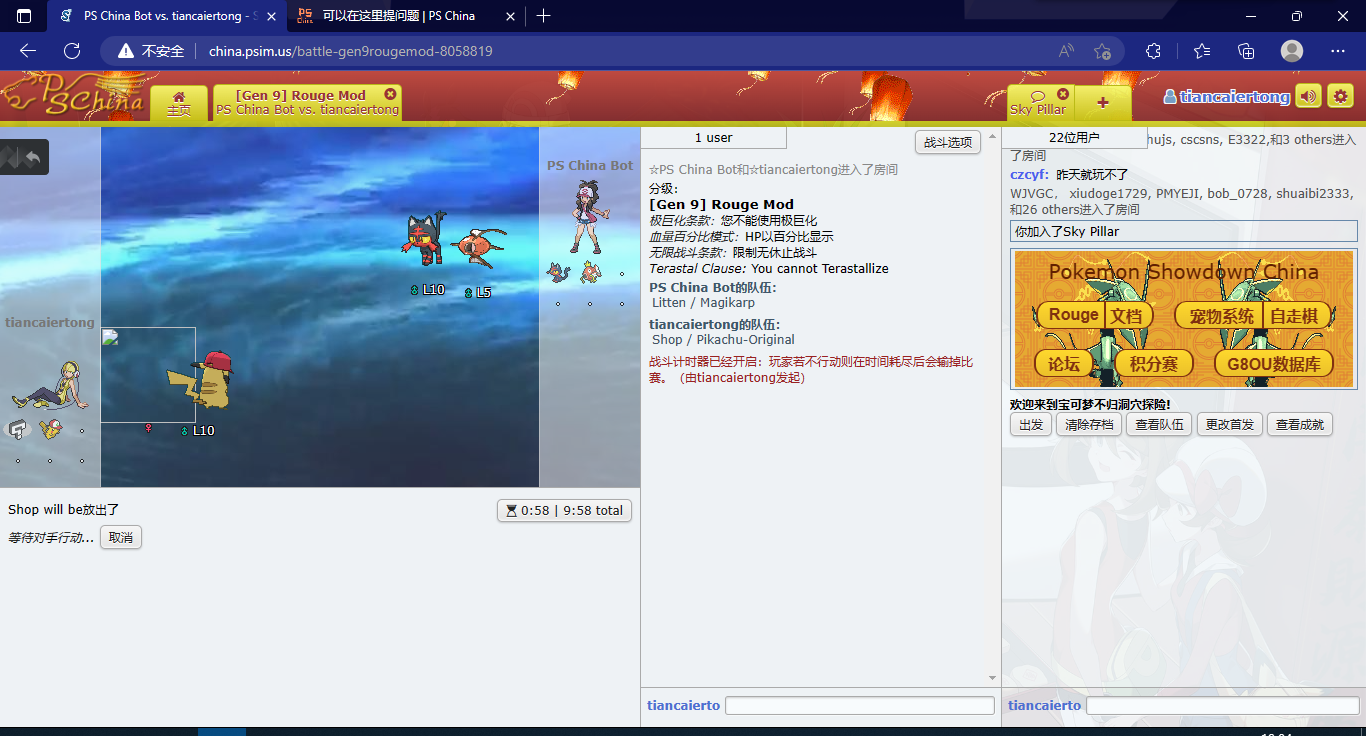Close the Rouge Mod battle tab
This screenshot has width=1366, height=736.
click(390, 94)
